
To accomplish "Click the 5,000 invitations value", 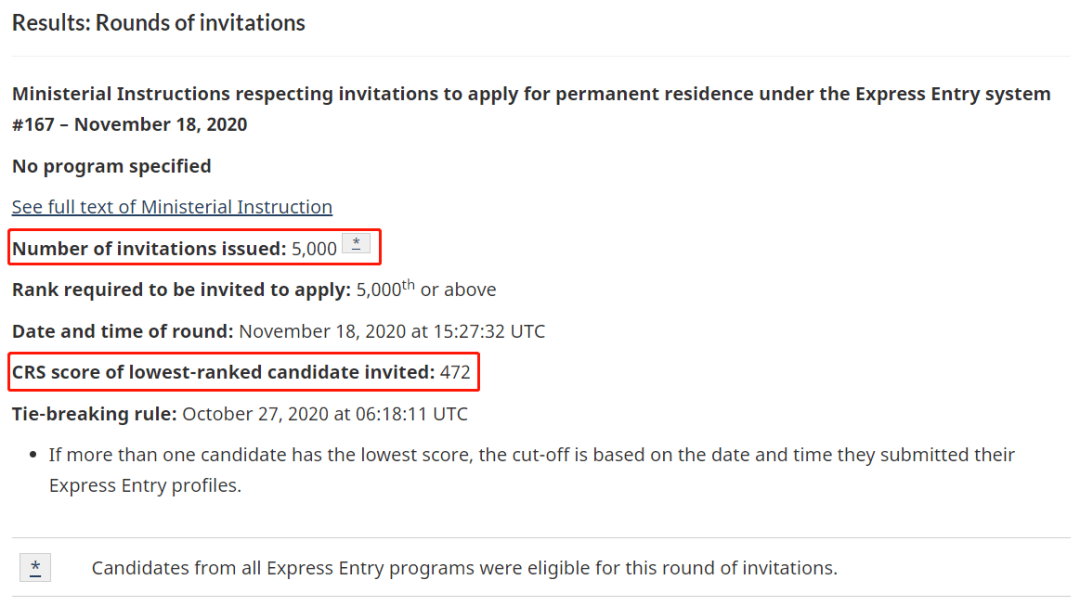I will point(314,249).
